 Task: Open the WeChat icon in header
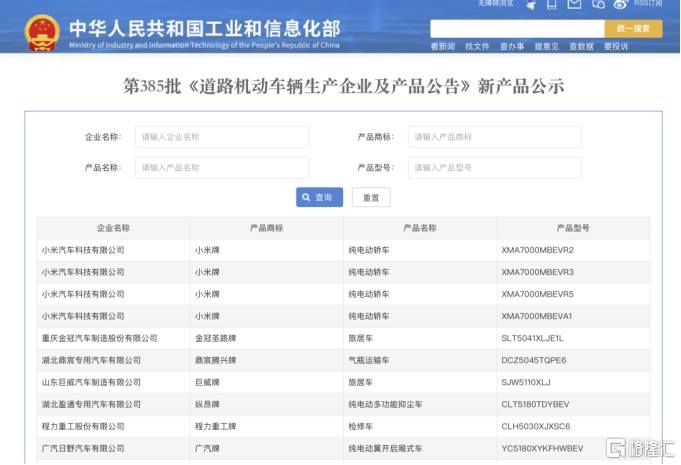(597, 5)
